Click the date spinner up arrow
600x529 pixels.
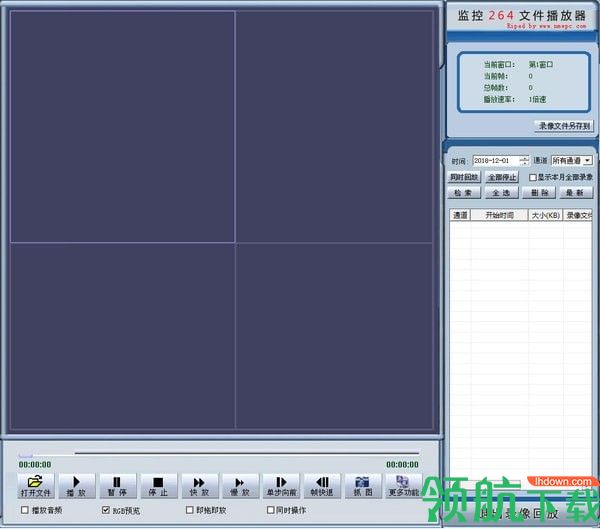click(x=524, y=158)
